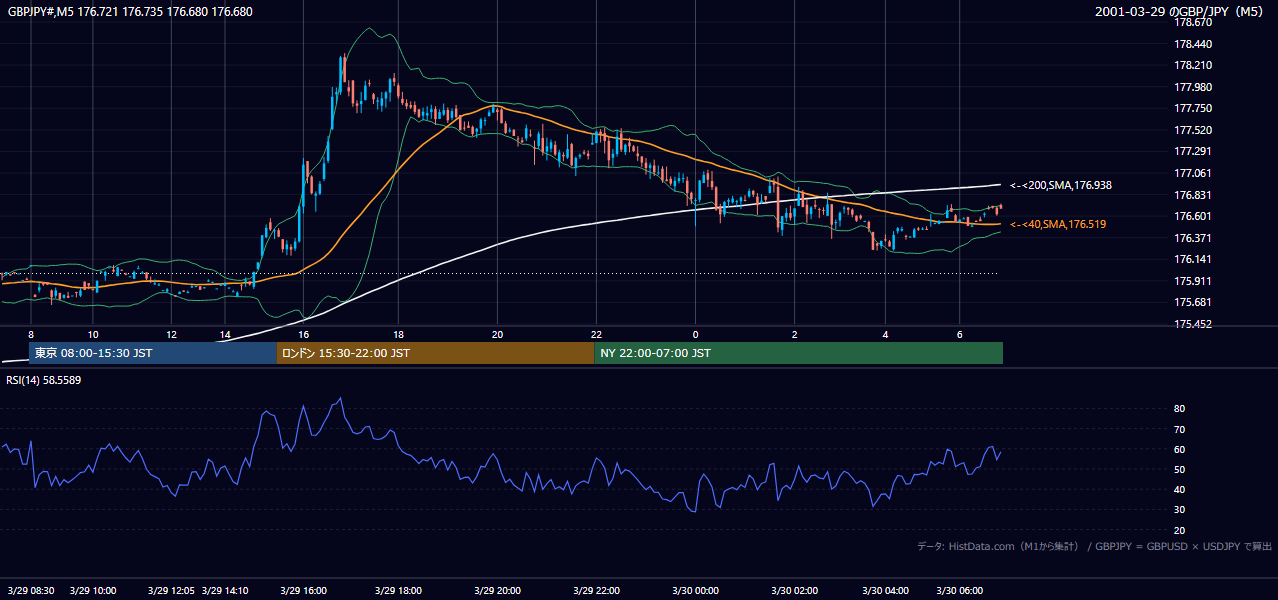The height and width of the screenshot is (600, 1278).
Task: Click the date label 3/29 08:30
Action: pos(30,590)
